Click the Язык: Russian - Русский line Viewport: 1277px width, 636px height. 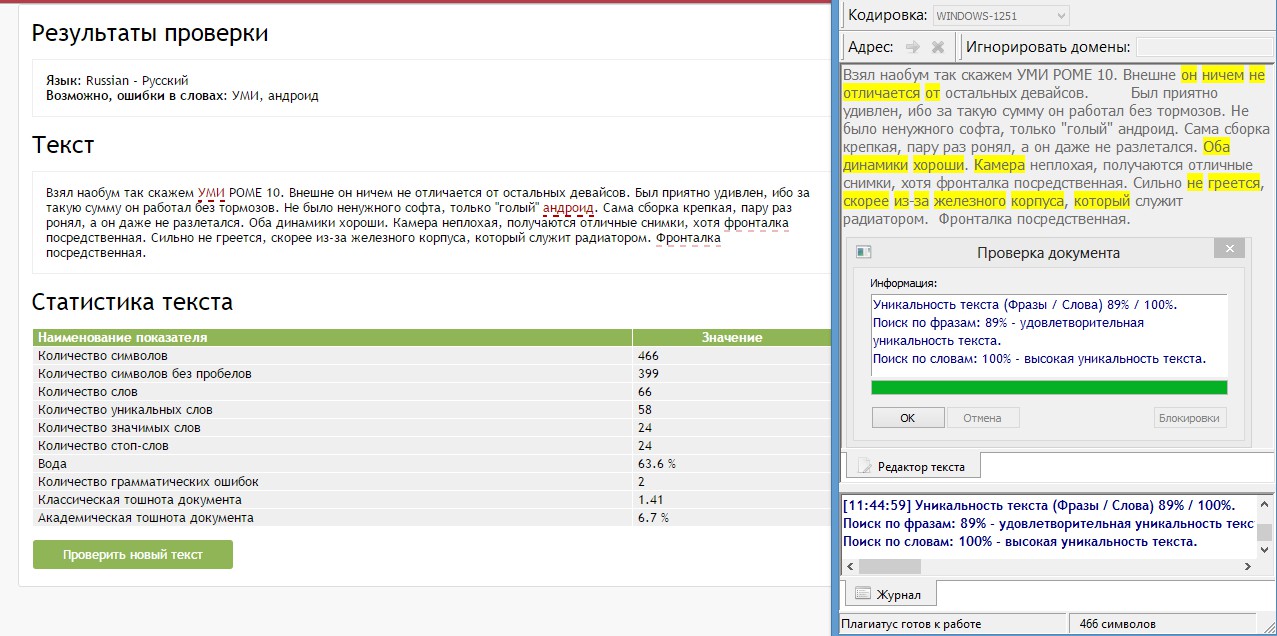(117, 80)
